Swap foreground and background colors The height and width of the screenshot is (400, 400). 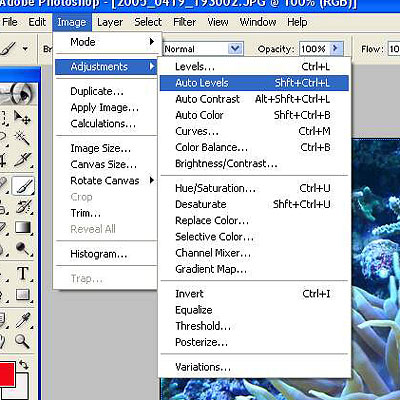tap(23, 364)
